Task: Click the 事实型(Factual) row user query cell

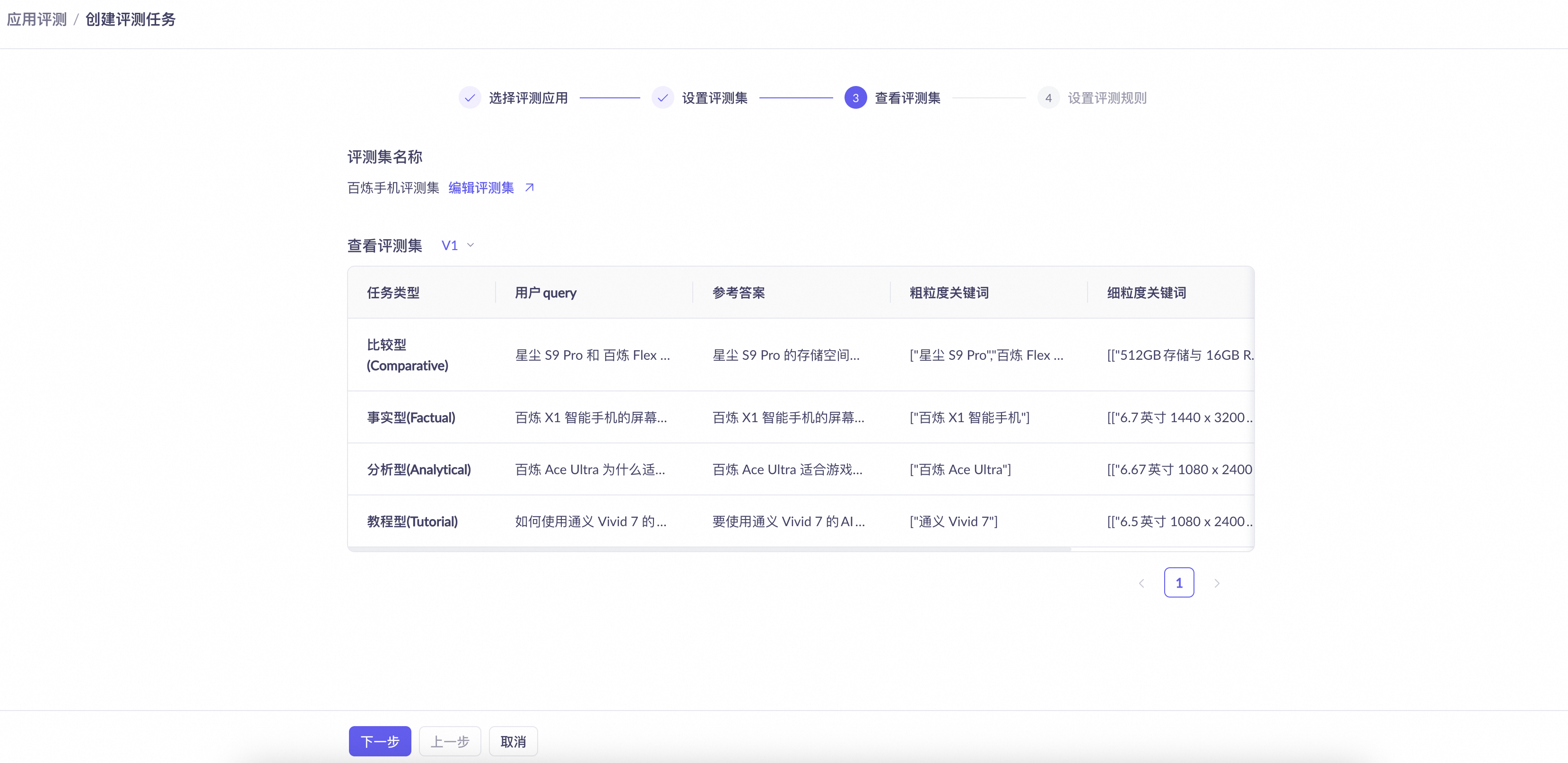Action: 591,417
